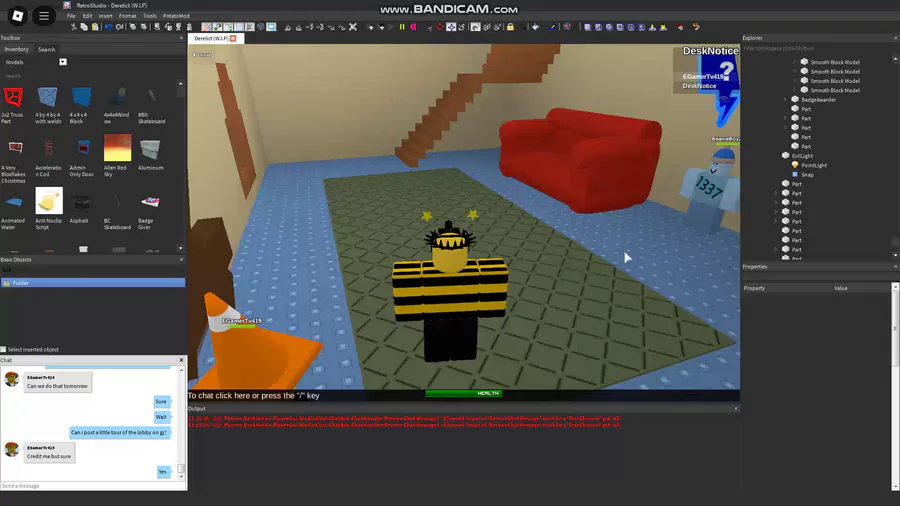Close the Output panel
This screenshot has height=506, width=900.
point(736,408)
